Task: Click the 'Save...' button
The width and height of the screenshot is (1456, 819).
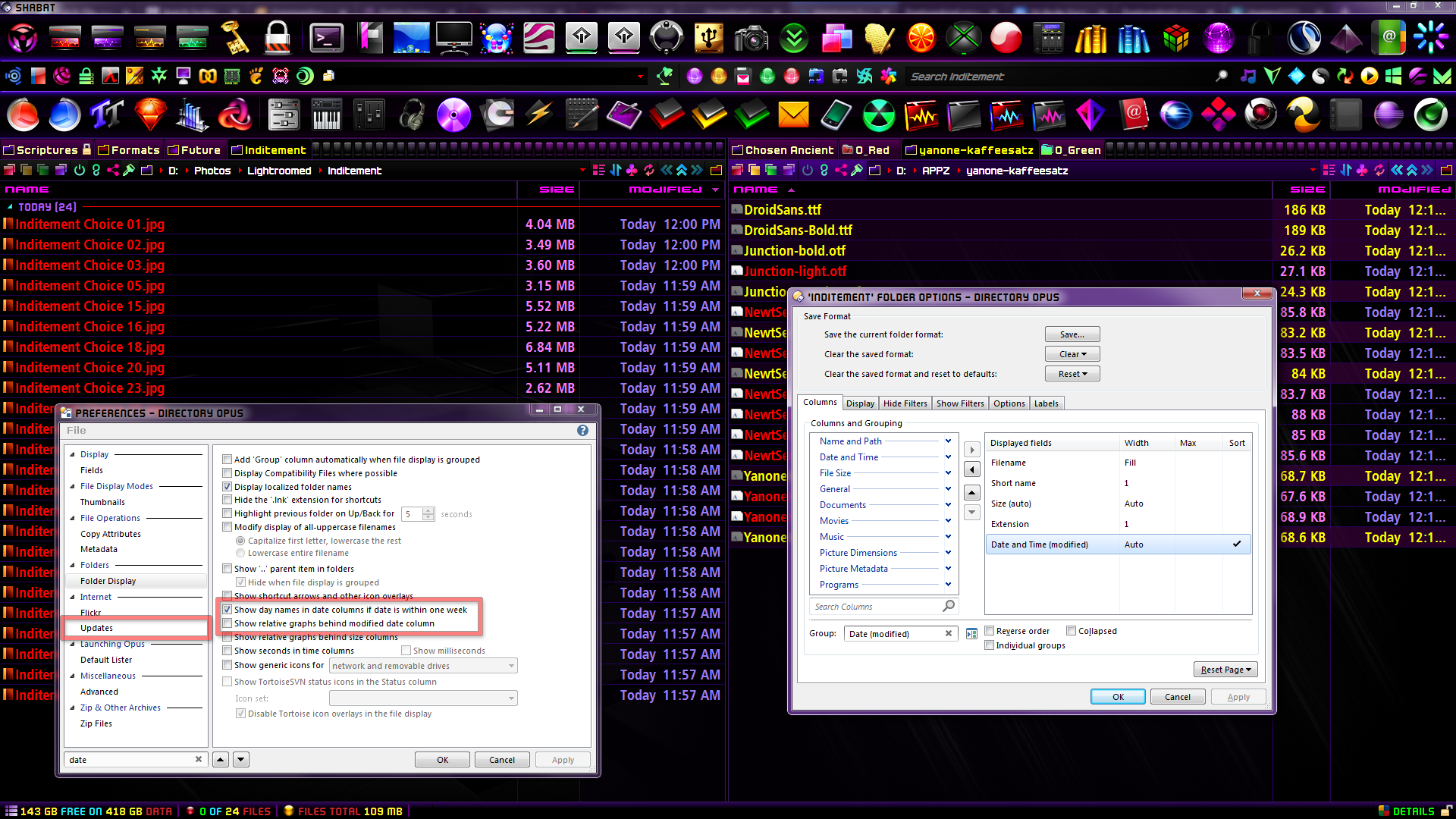Action: click(x=1072, y=334)
